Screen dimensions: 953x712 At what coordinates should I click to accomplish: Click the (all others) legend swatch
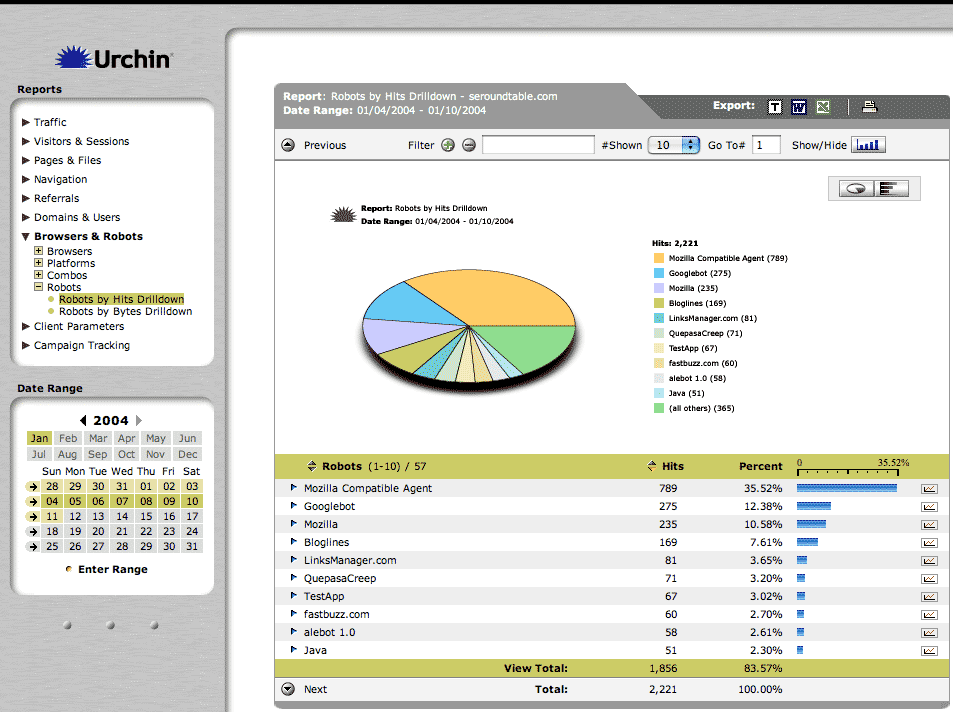point(659,409)
